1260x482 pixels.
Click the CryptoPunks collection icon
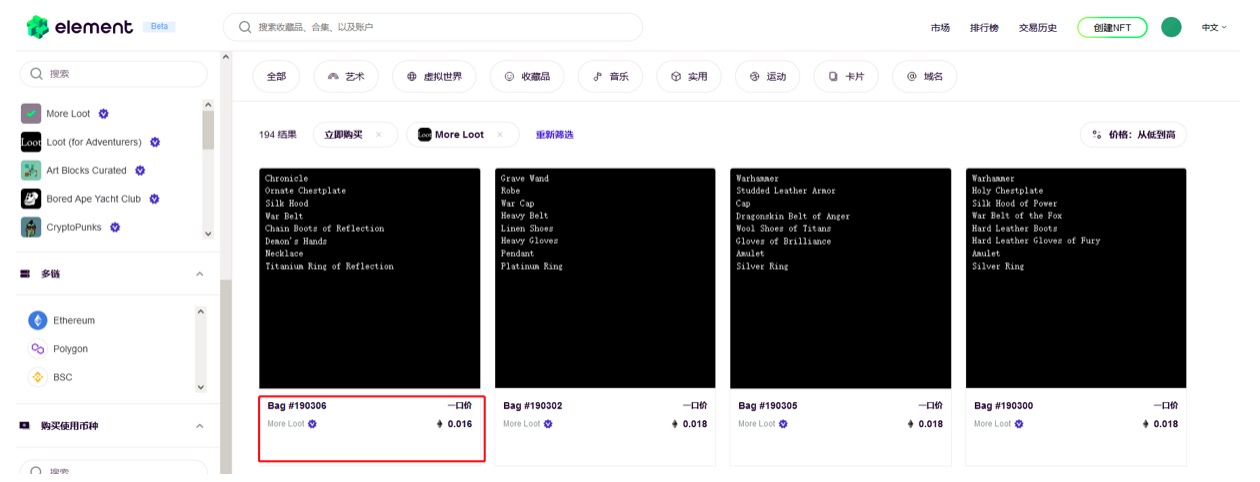31,227
